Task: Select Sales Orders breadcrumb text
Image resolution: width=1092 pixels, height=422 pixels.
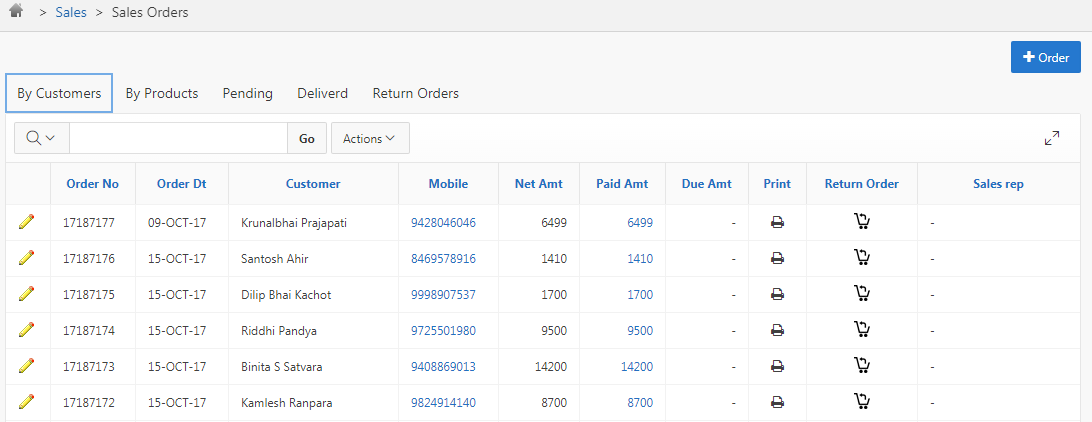Action: [x=150, y=12]
